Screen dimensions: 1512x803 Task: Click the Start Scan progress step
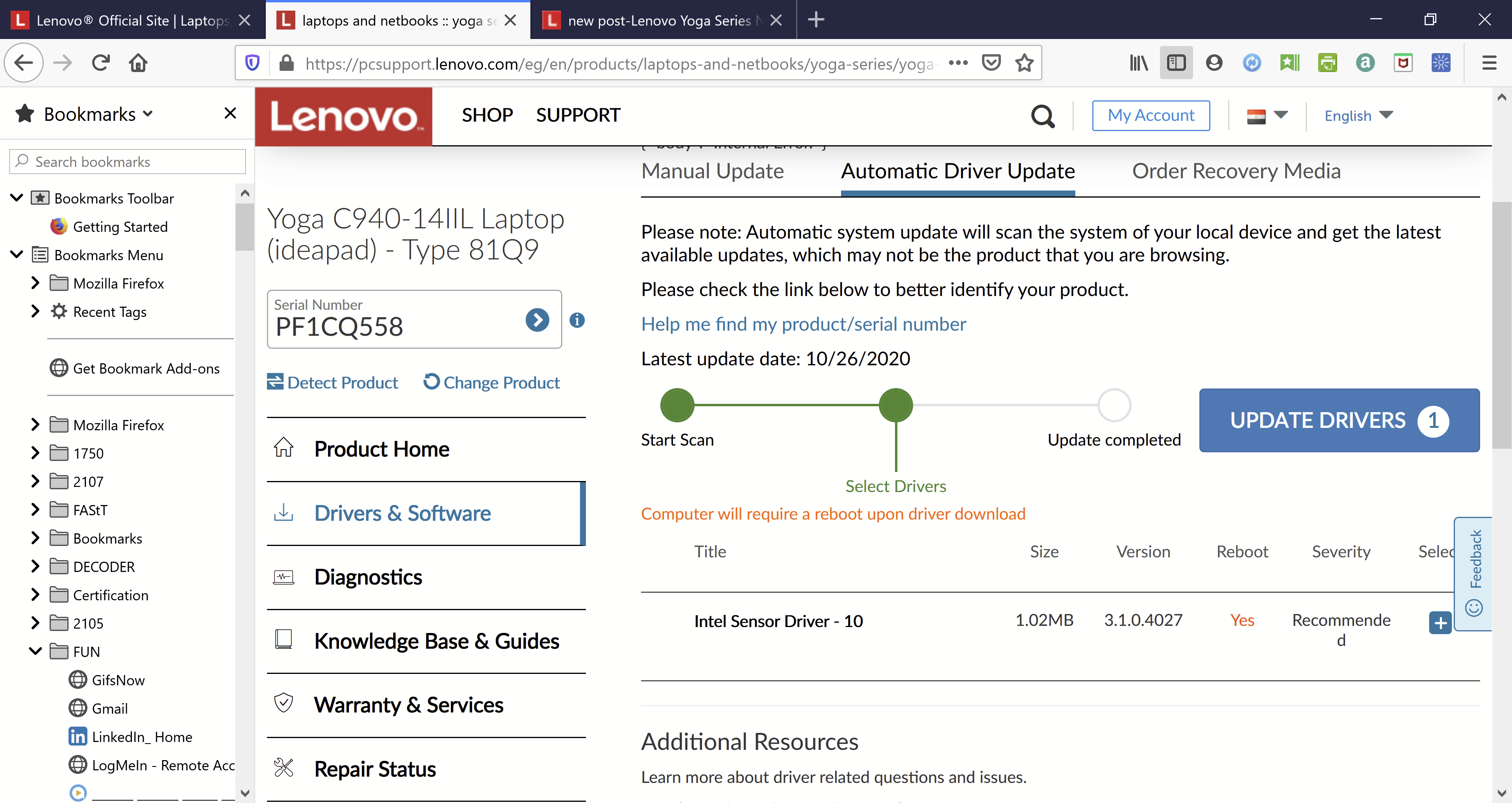click(x=677, y=405)
